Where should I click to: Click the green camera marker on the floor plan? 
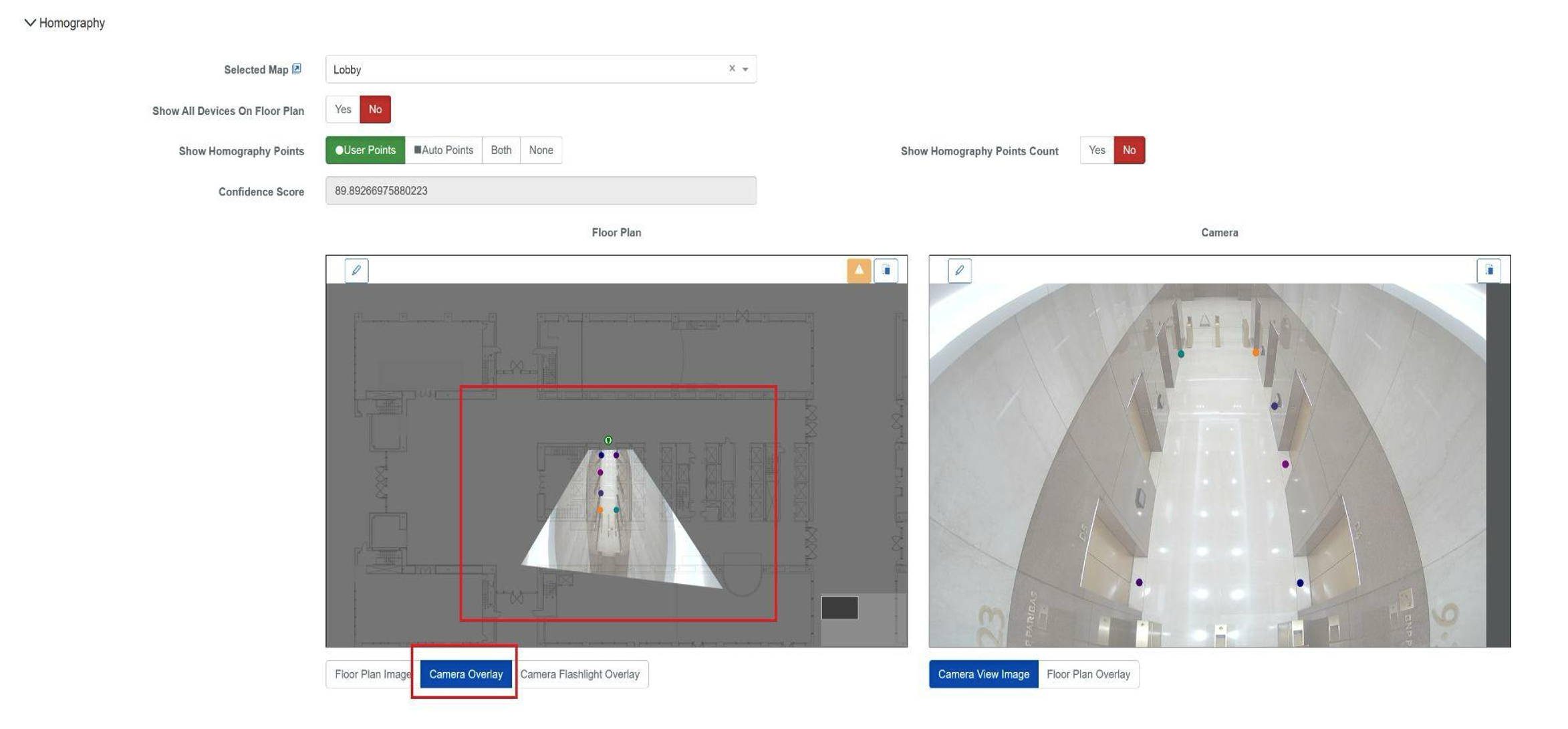608,440
